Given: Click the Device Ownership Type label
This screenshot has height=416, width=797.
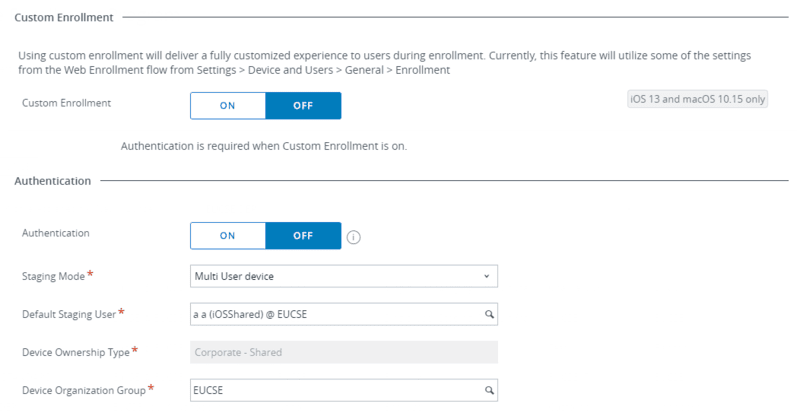Looking at the screenshot, I should pos(76,352).
